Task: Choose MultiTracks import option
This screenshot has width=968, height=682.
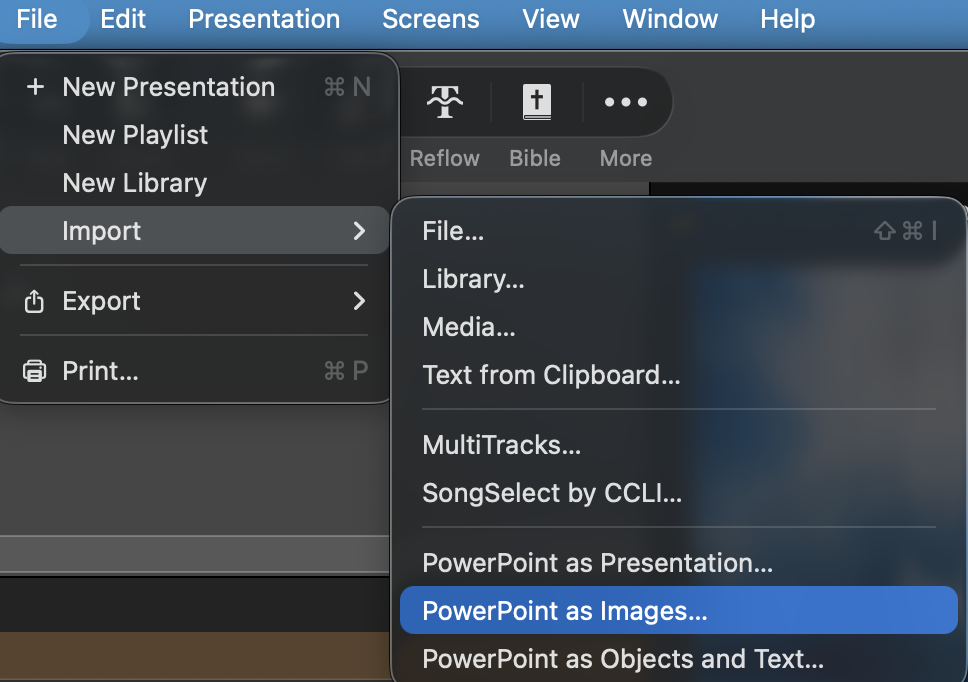Action: (501, 445)
